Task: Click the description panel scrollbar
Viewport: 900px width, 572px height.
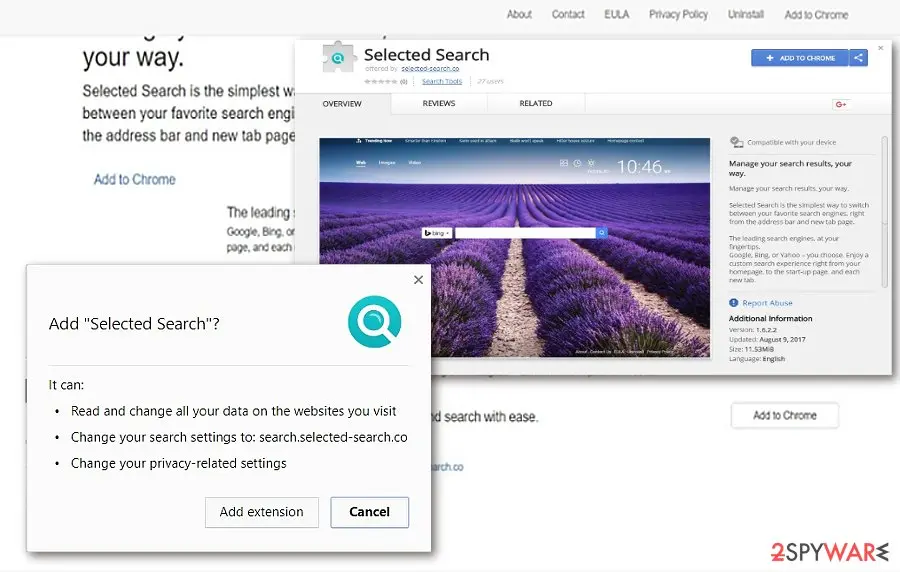Action: point(885,211)
